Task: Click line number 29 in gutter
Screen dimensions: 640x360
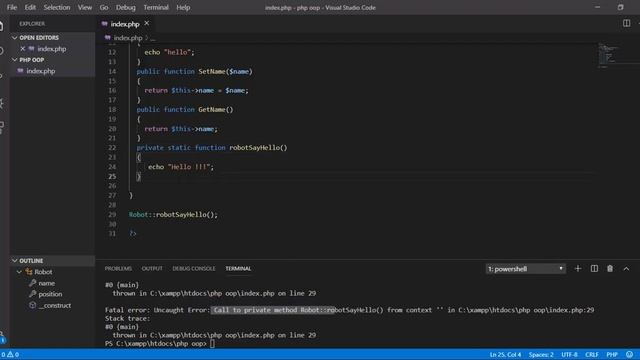Action: [x=112, y=214]
